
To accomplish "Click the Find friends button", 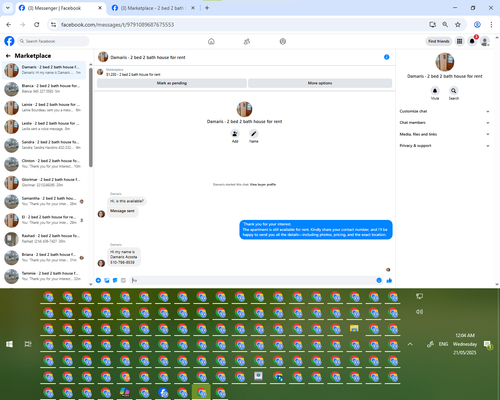I will pyautogui.click(x=439, y=41).
